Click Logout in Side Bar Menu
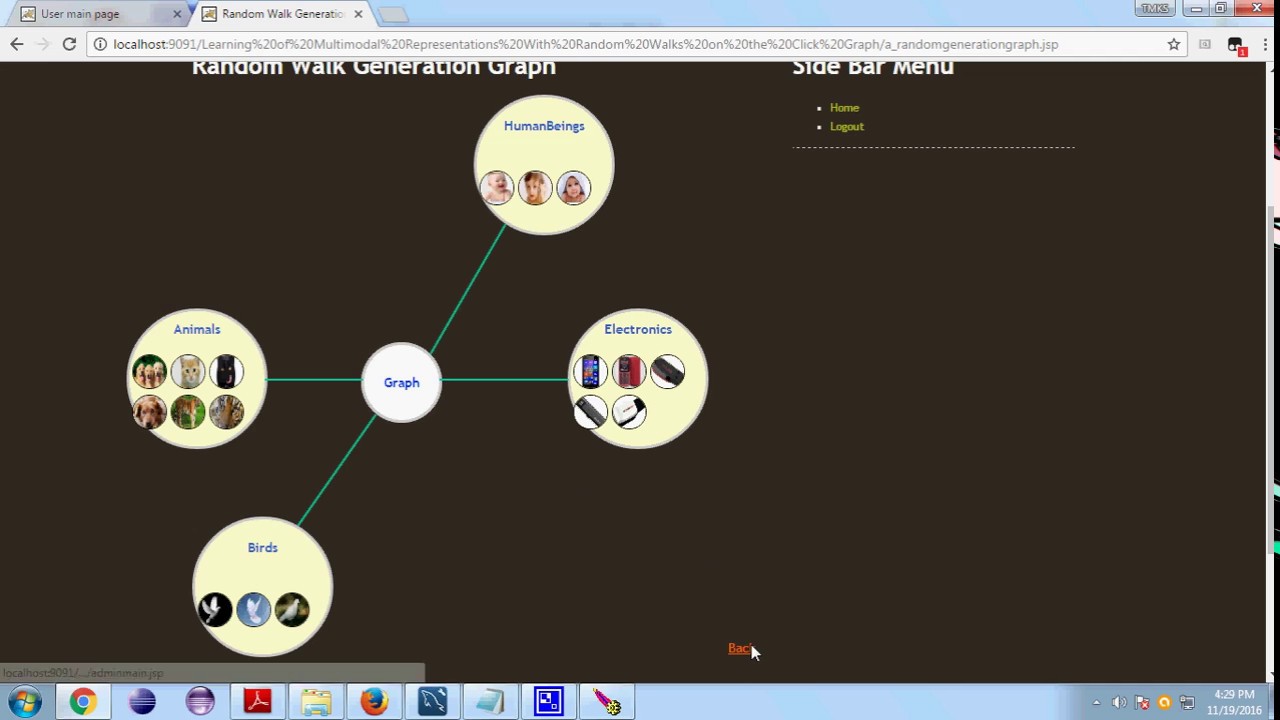1280x720 pixels. click(847, 126)
